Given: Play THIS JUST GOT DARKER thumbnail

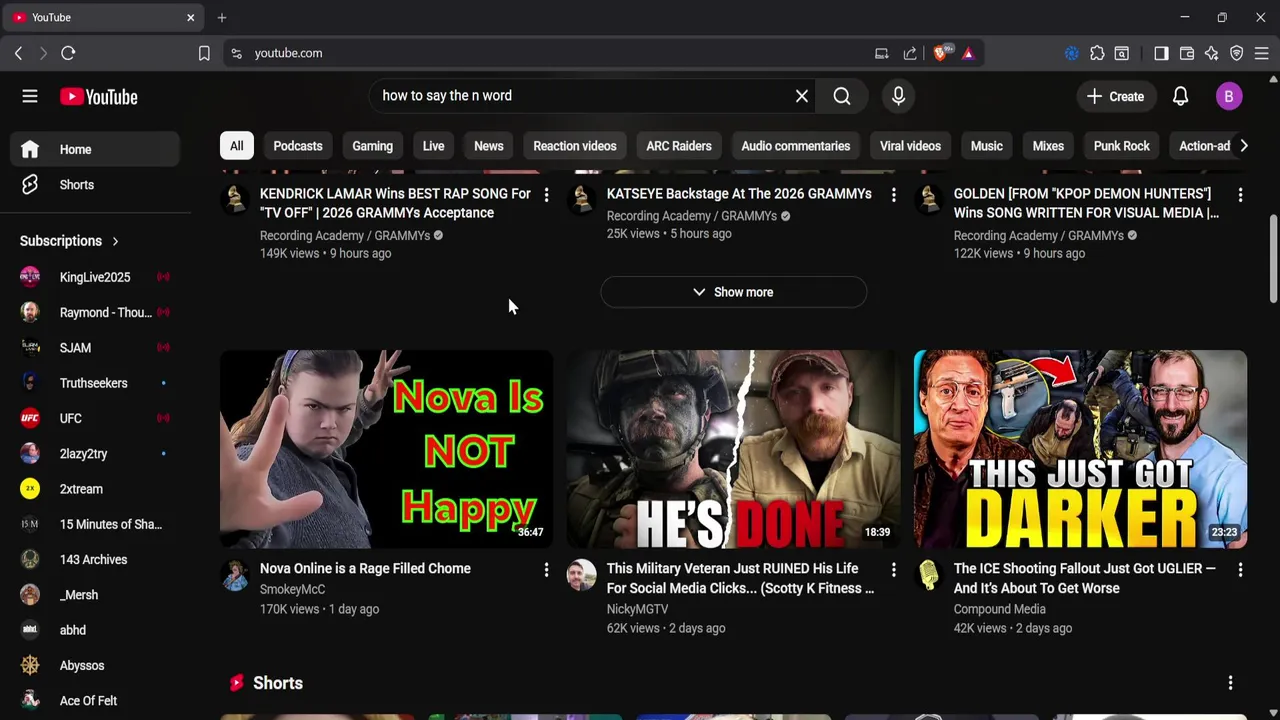Looking at the screenshot, I should click(1080, 449).
